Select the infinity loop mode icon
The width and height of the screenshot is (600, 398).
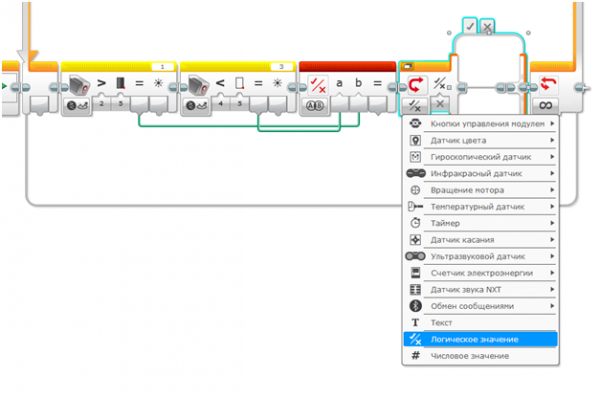[545, 105]
